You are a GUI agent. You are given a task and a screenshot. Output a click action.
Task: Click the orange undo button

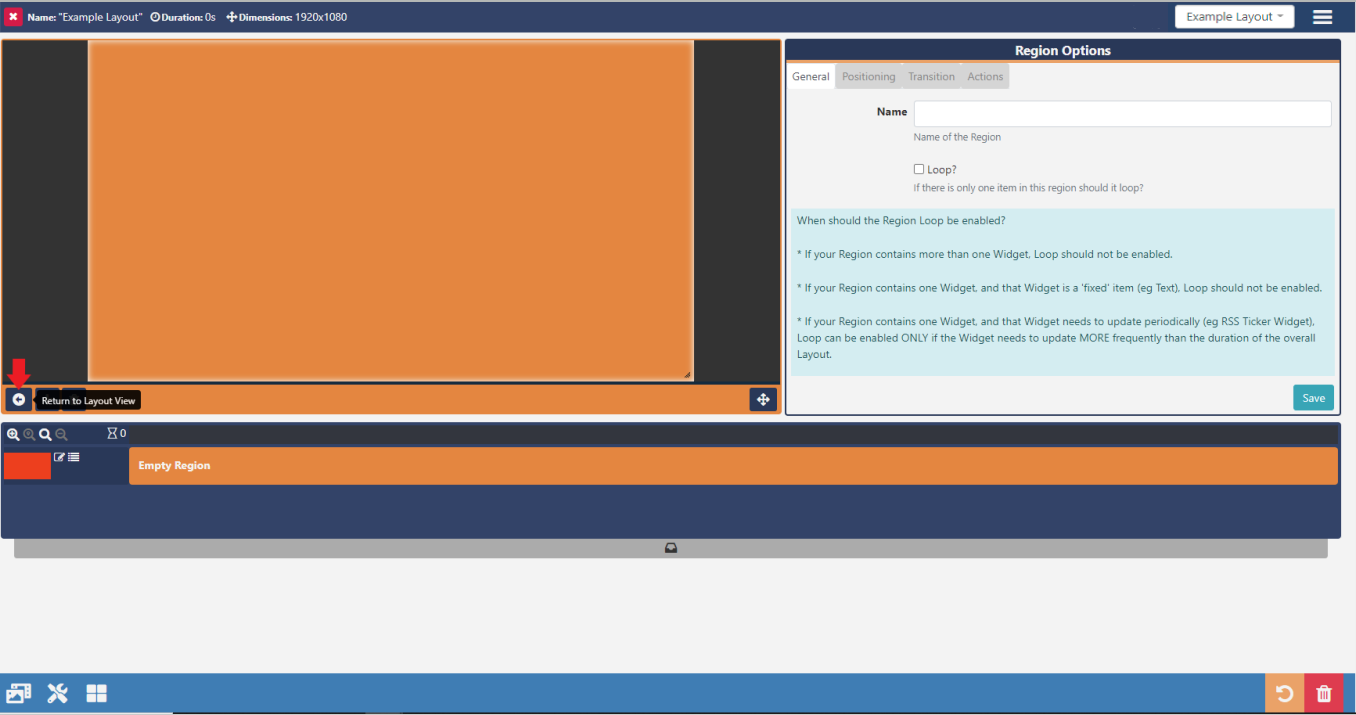pos(1284,694)
